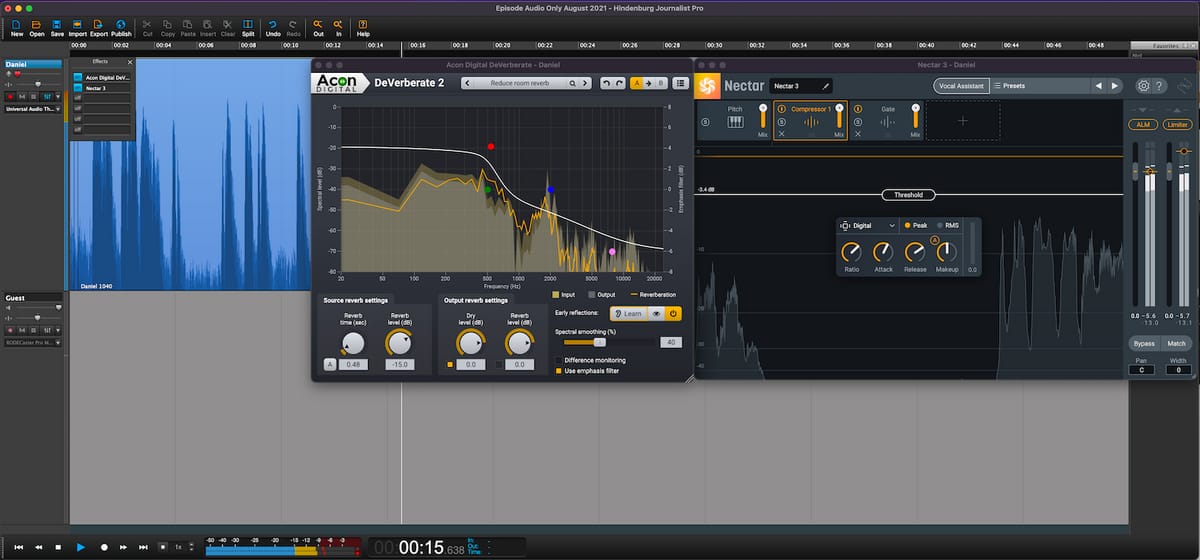
Task: Open the Universal Audio input device dropdown
Action: tap(31, 109)
